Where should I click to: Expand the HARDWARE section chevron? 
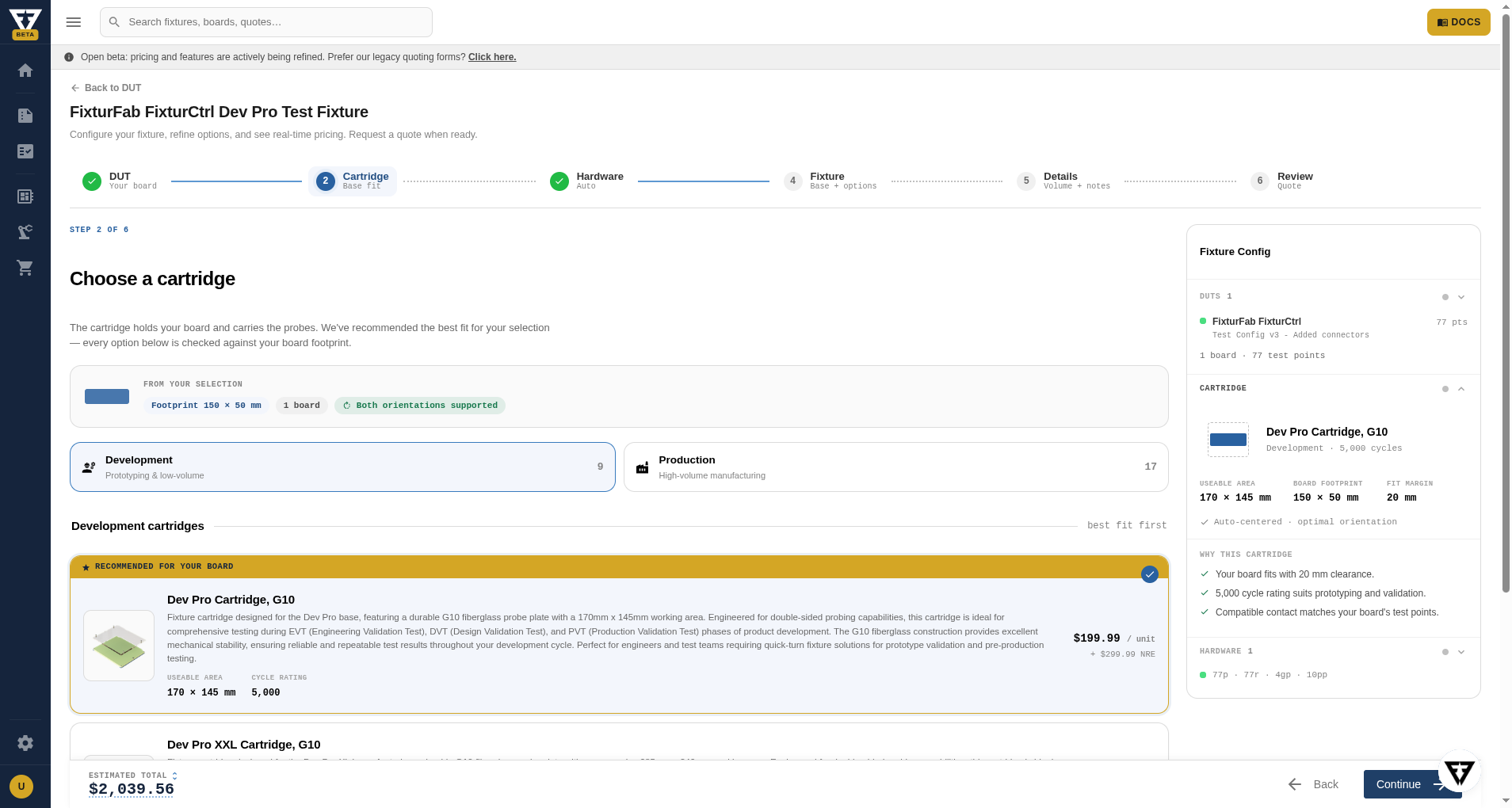coord(1461,652)
